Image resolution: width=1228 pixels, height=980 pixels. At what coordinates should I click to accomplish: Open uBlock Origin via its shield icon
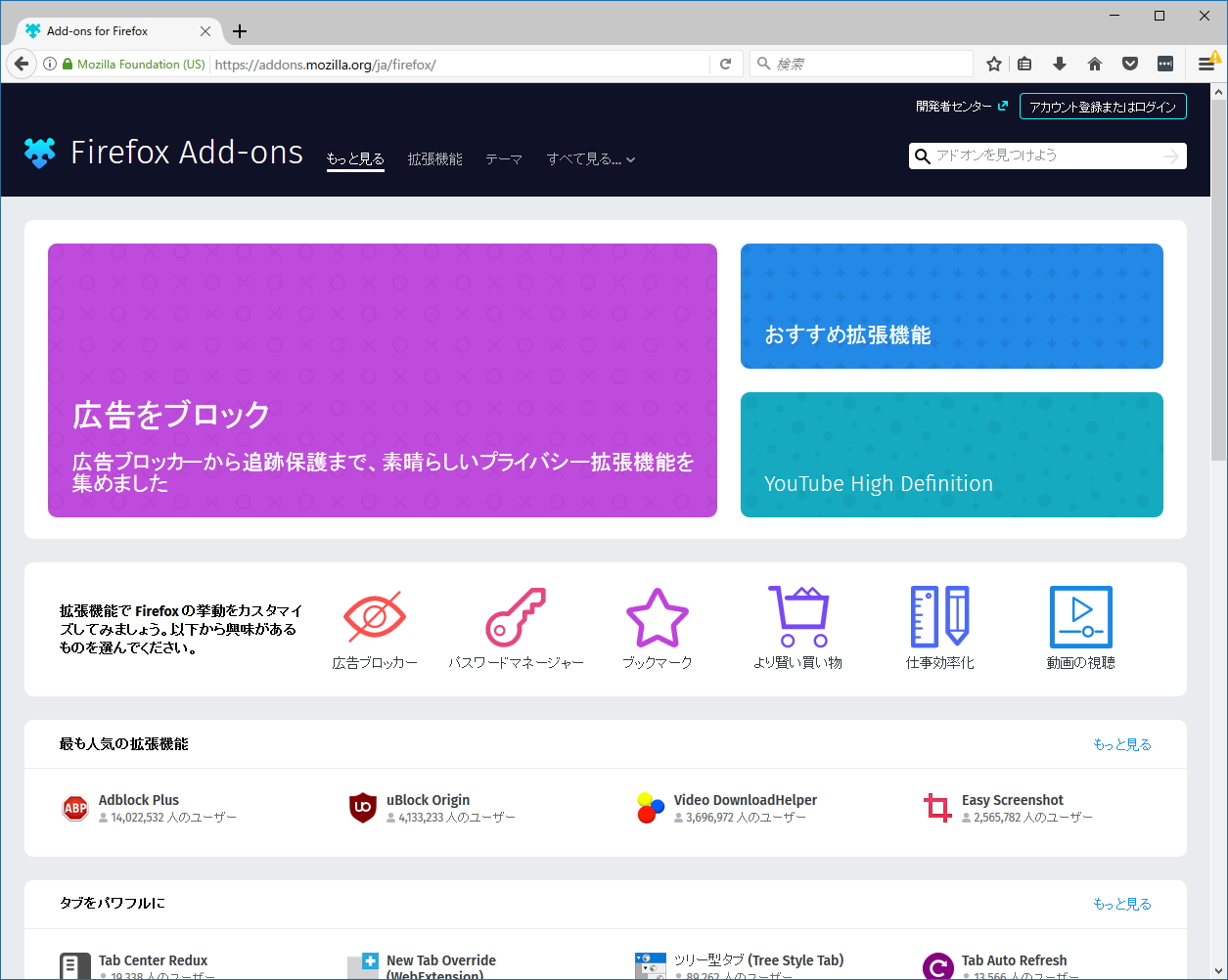tap(363, 807)
